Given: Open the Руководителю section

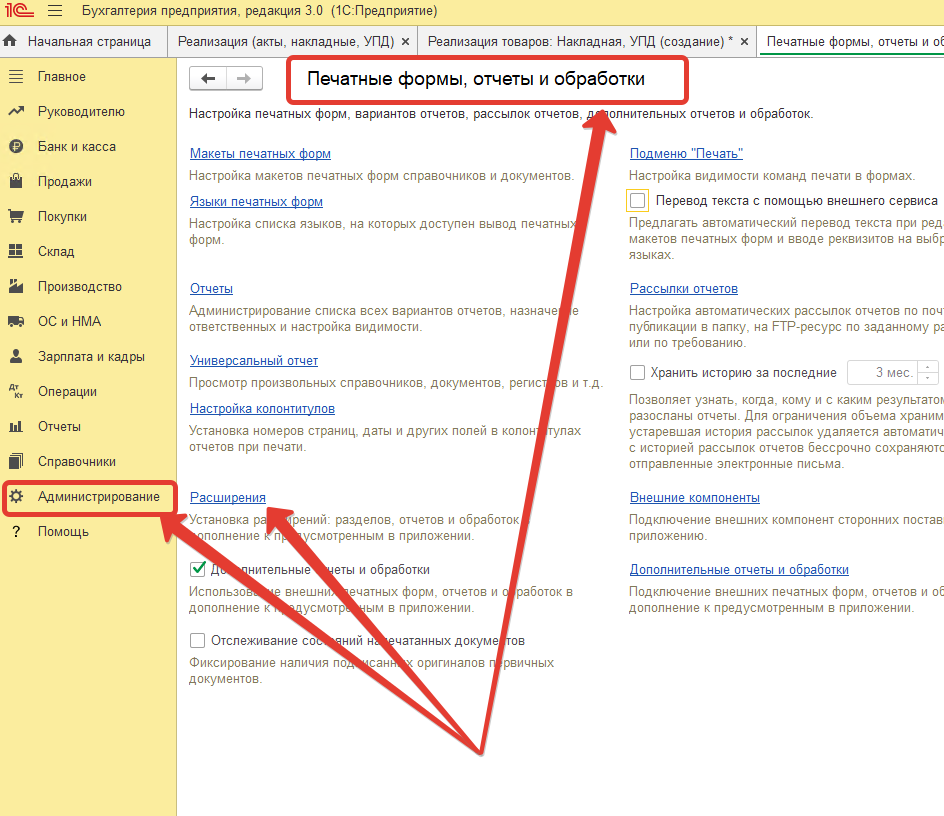Looking at the screenshot, I should coord(81,111).
